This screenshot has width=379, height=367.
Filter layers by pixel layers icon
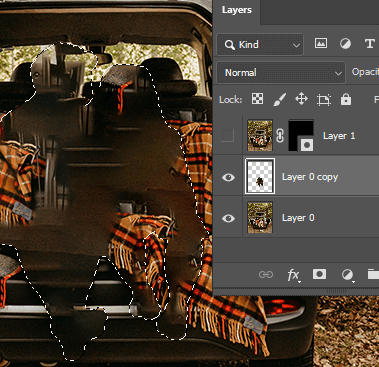[x=321, y=44]
